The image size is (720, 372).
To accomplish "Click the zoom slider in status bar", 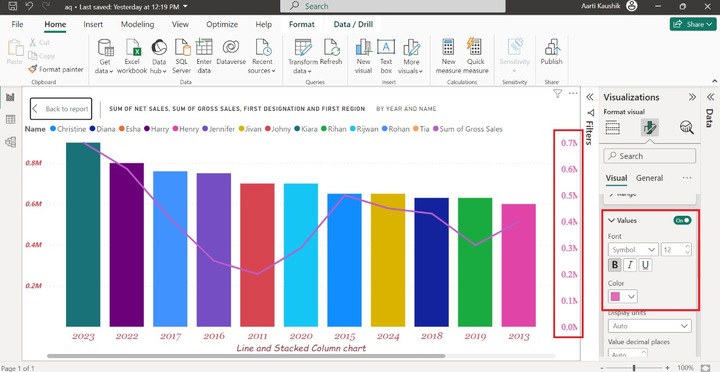I will (x=634, y=368).
